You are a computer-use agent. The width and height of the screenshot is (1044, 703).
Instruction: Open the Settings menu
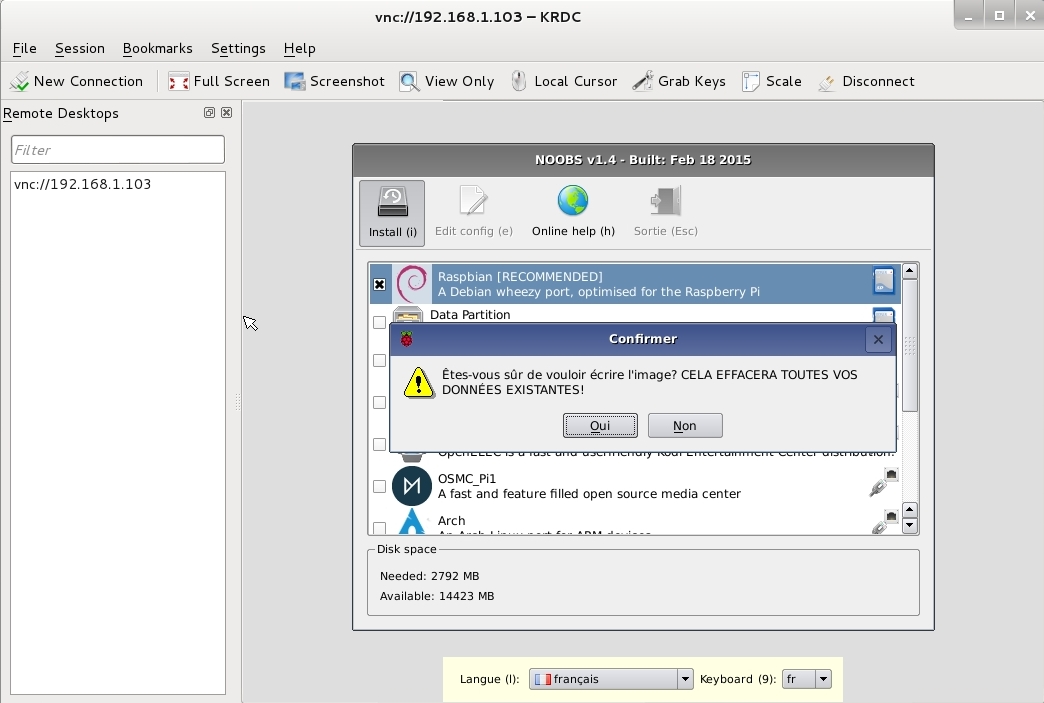pos(238,49)
